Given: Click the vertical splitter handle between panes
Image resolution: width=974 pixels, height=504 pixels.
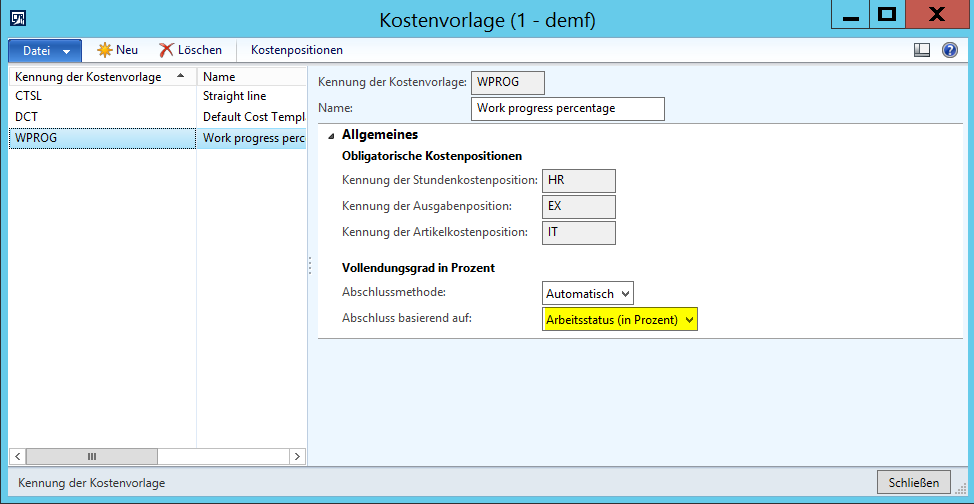Looking at the screenshot, I should coord(310,264).
